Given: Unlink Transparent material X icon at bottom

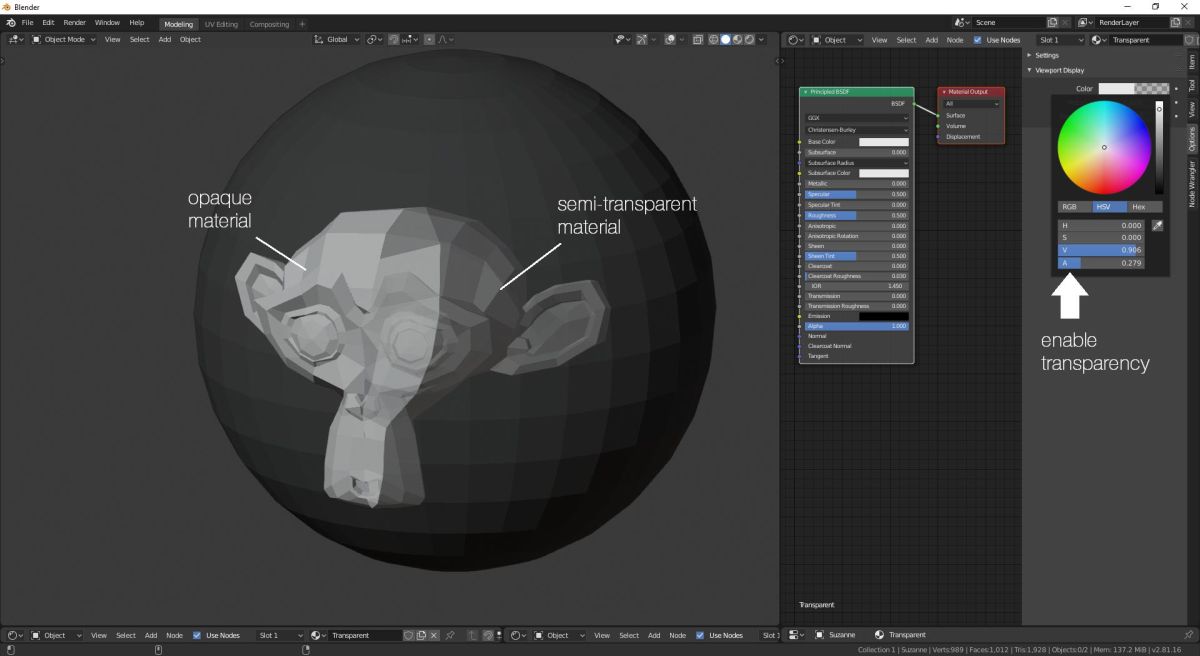Looking at the screenshot, I should 434,635.
